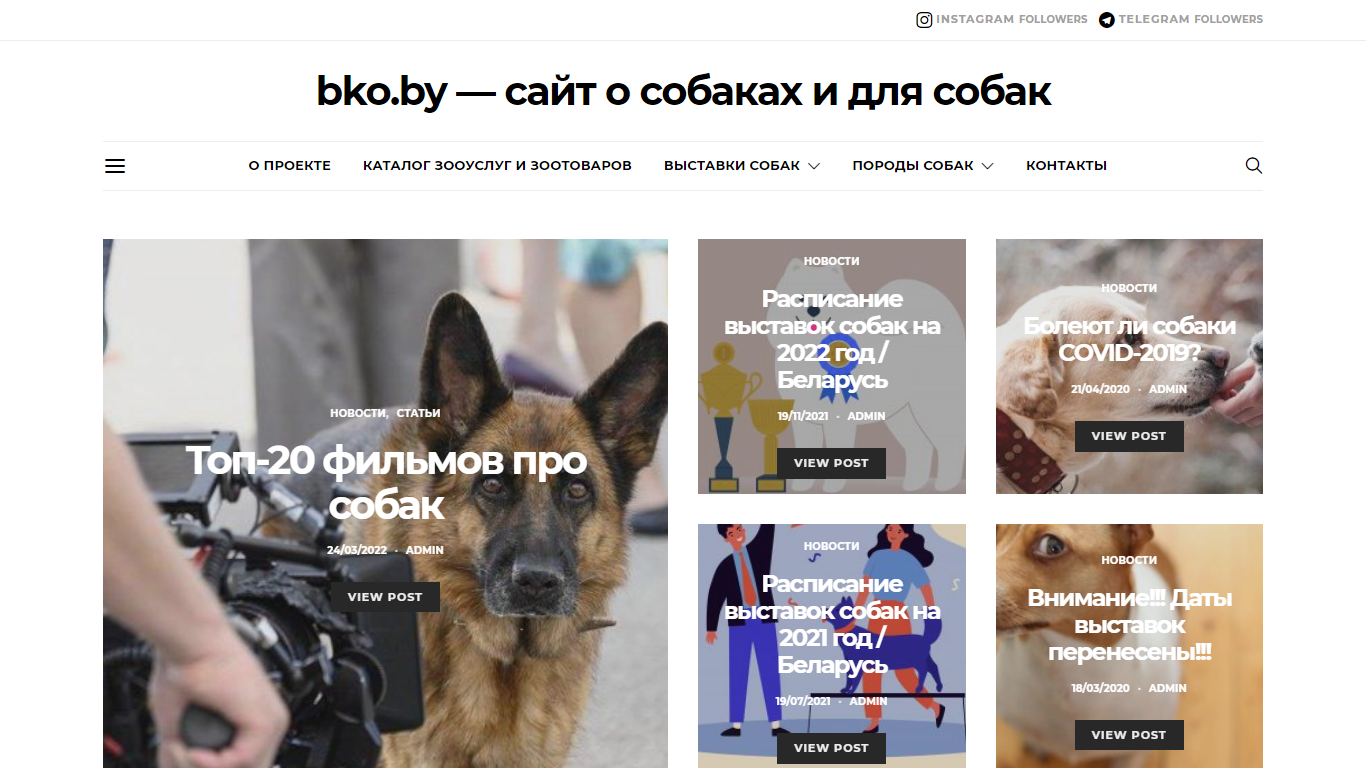Click View Post for the COVID-2019 article
Screen dimensions: 1366x768
tap(1129, 436)
